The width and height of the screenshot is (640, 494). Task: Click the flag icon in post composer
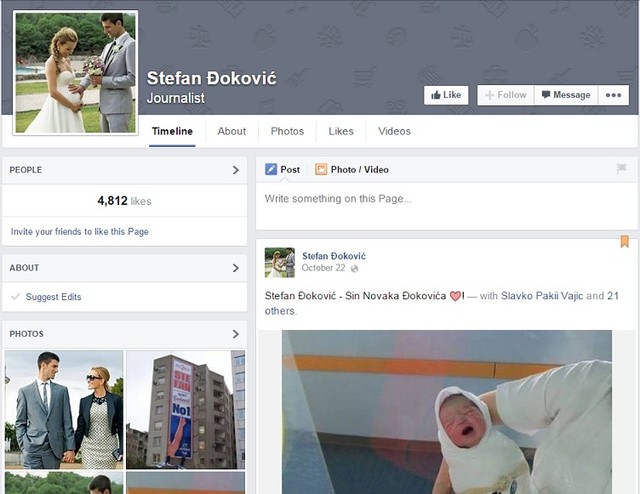click(x=621, y=168)
